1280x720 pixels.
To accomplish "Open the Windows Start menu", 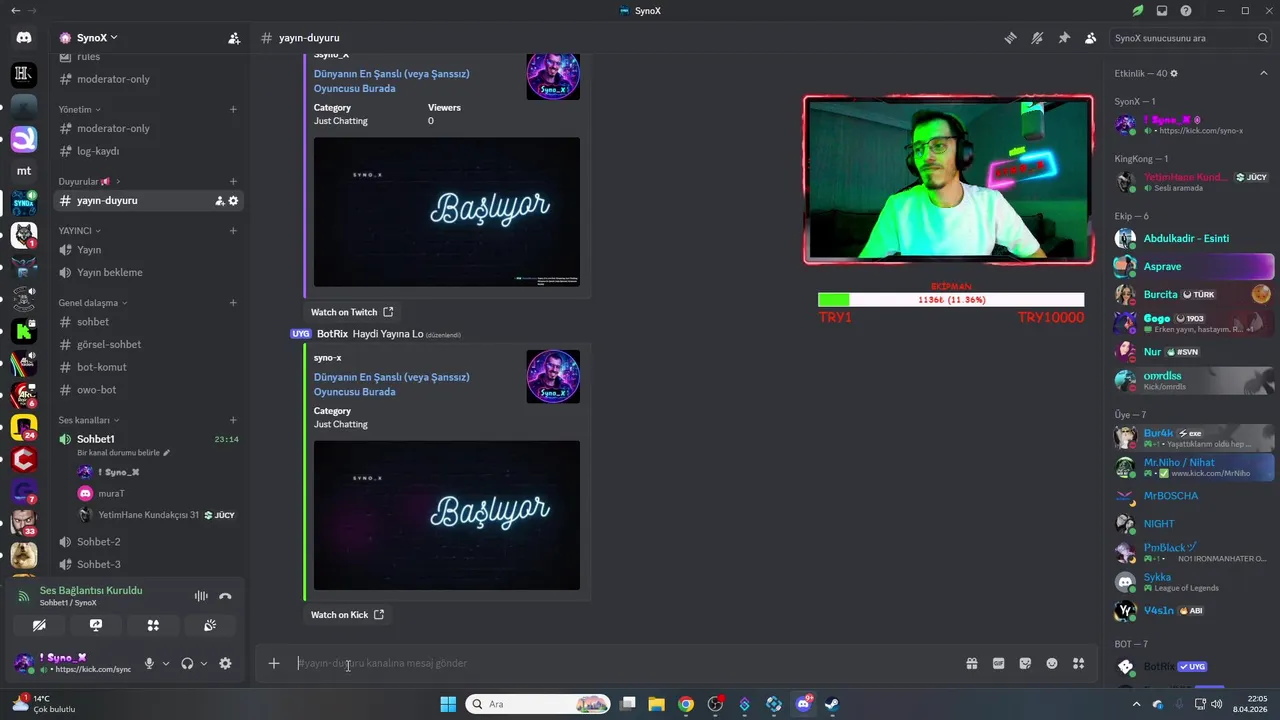I will 448,704.
